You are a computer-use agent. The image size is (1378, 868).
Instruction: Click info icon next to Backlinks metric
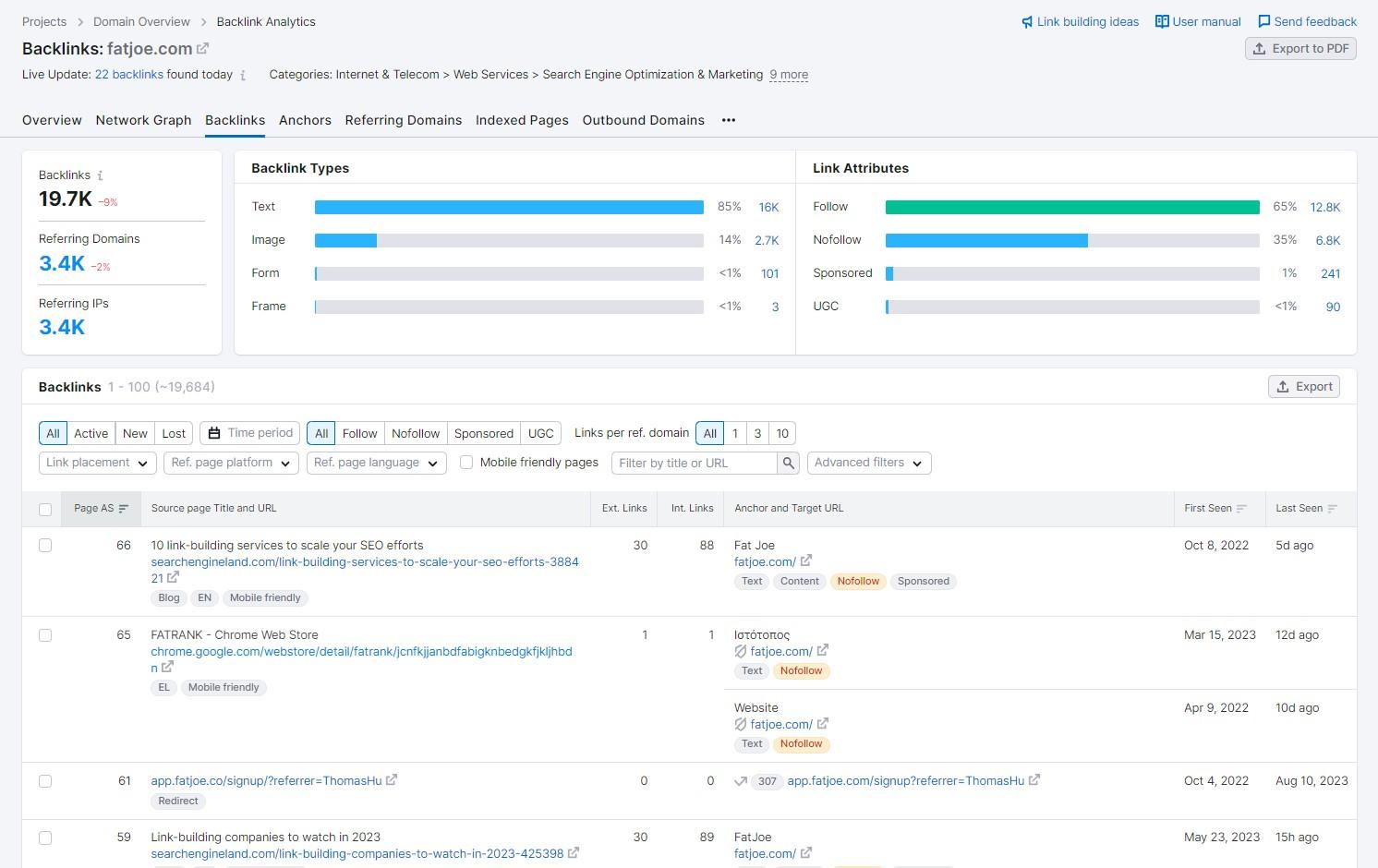coord(101,175)
